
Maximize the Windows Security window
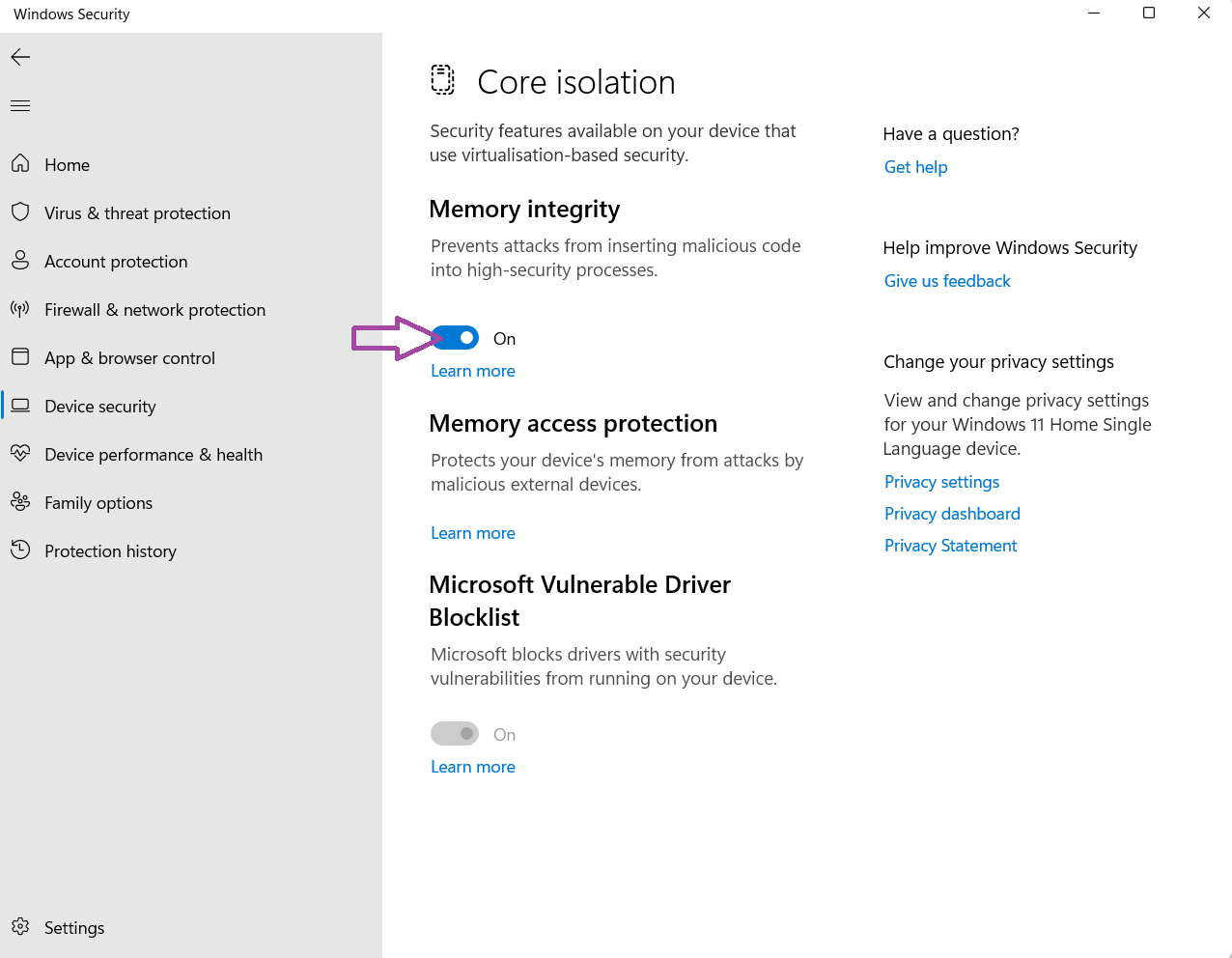point(1149,14)
